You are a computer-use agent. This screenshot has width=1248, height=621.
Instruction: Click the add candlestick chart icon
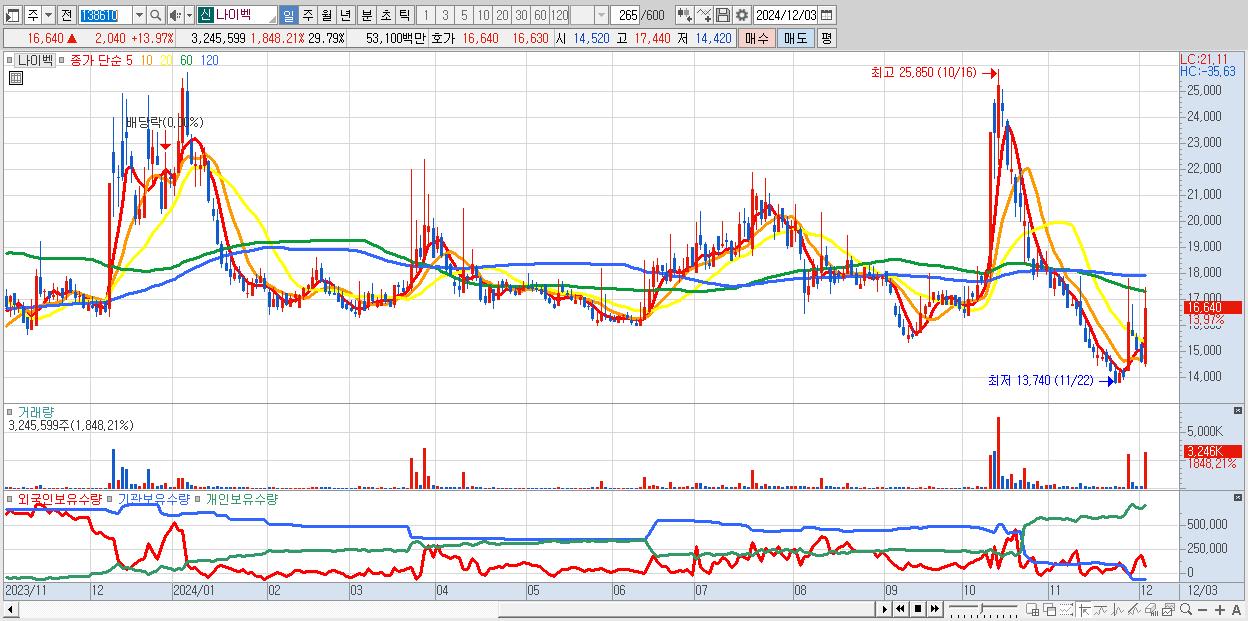click(x=684, y=15)
